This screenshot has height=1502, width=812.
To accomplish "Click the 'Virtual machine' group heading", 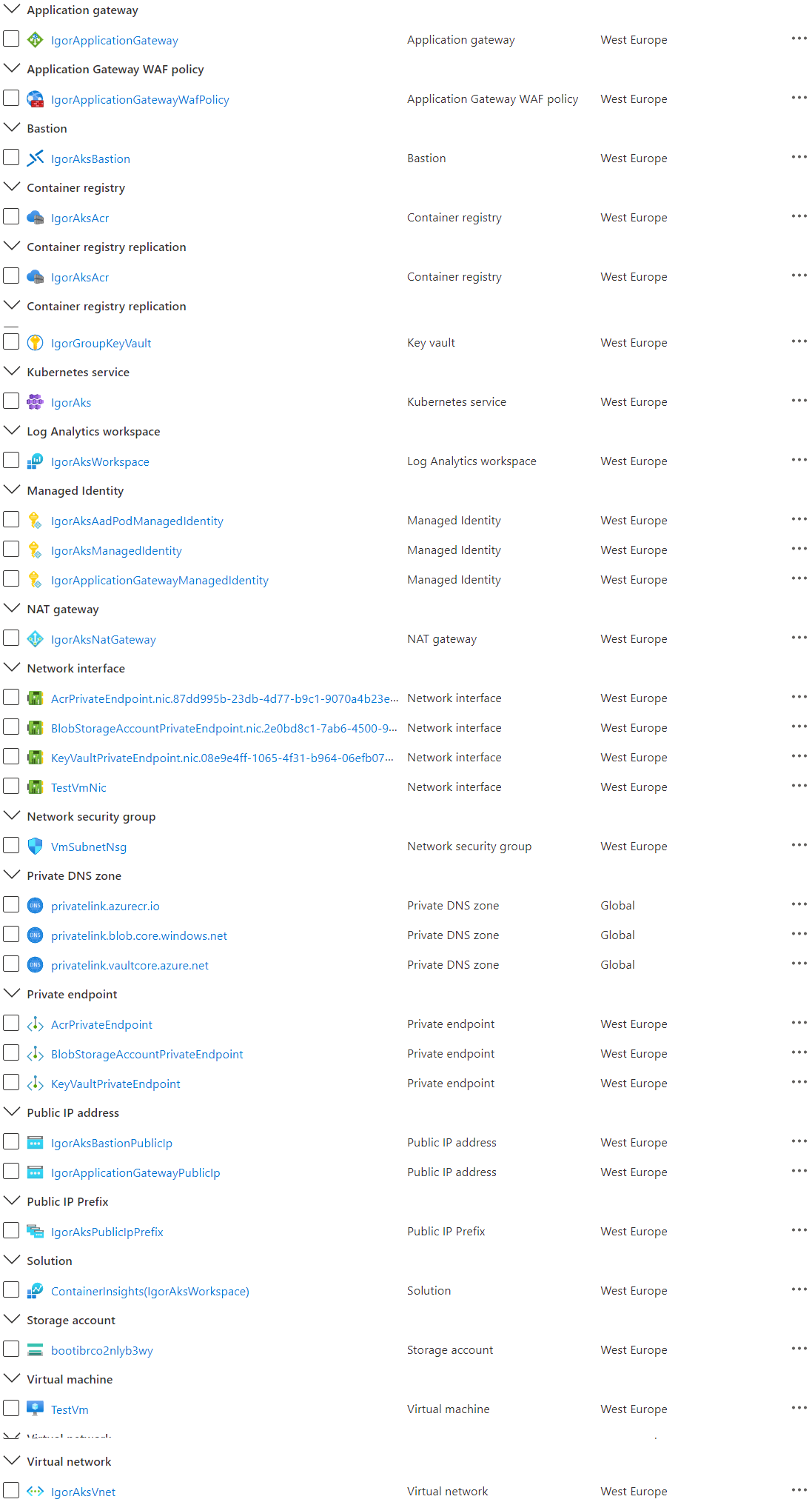I will click(x=70, y=1379).
